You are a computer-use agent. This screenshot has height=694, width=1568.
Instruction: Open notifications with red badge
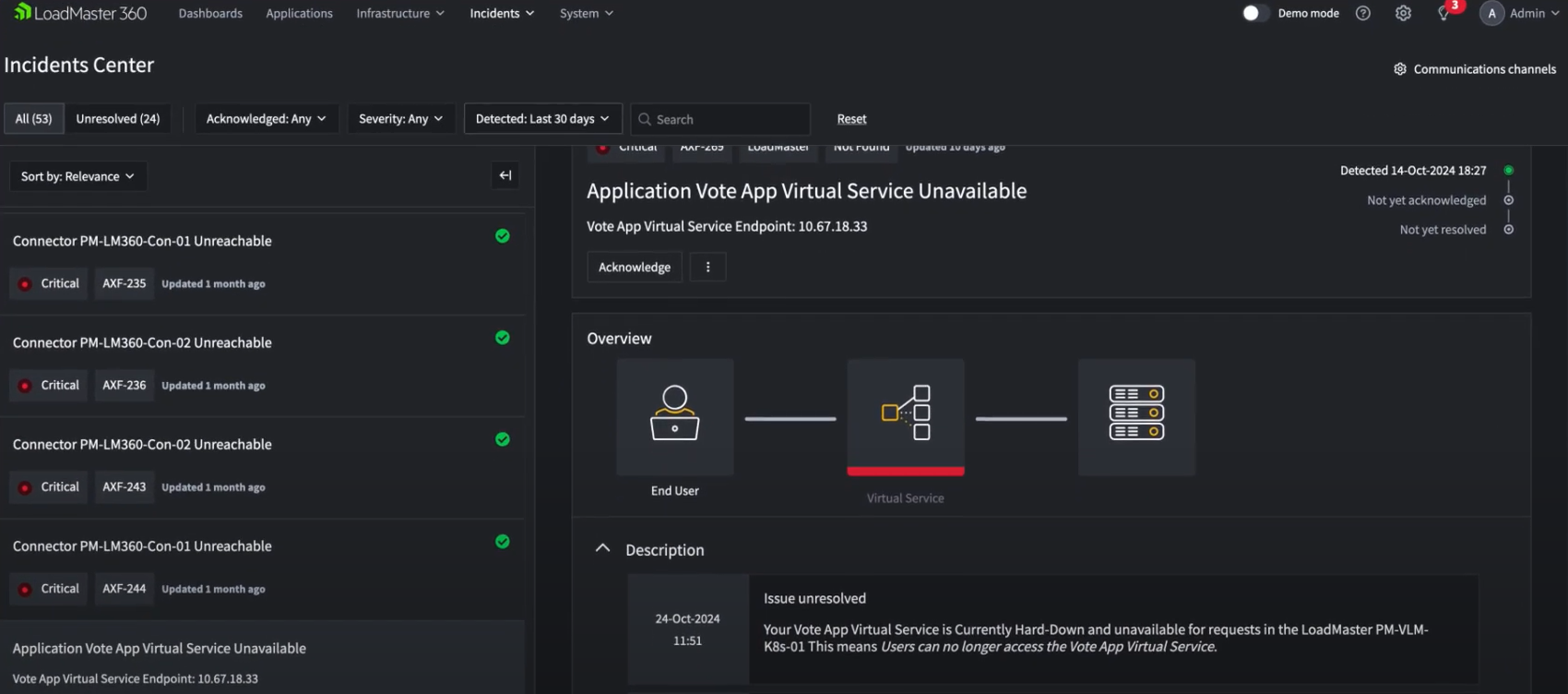(1445, 13)
